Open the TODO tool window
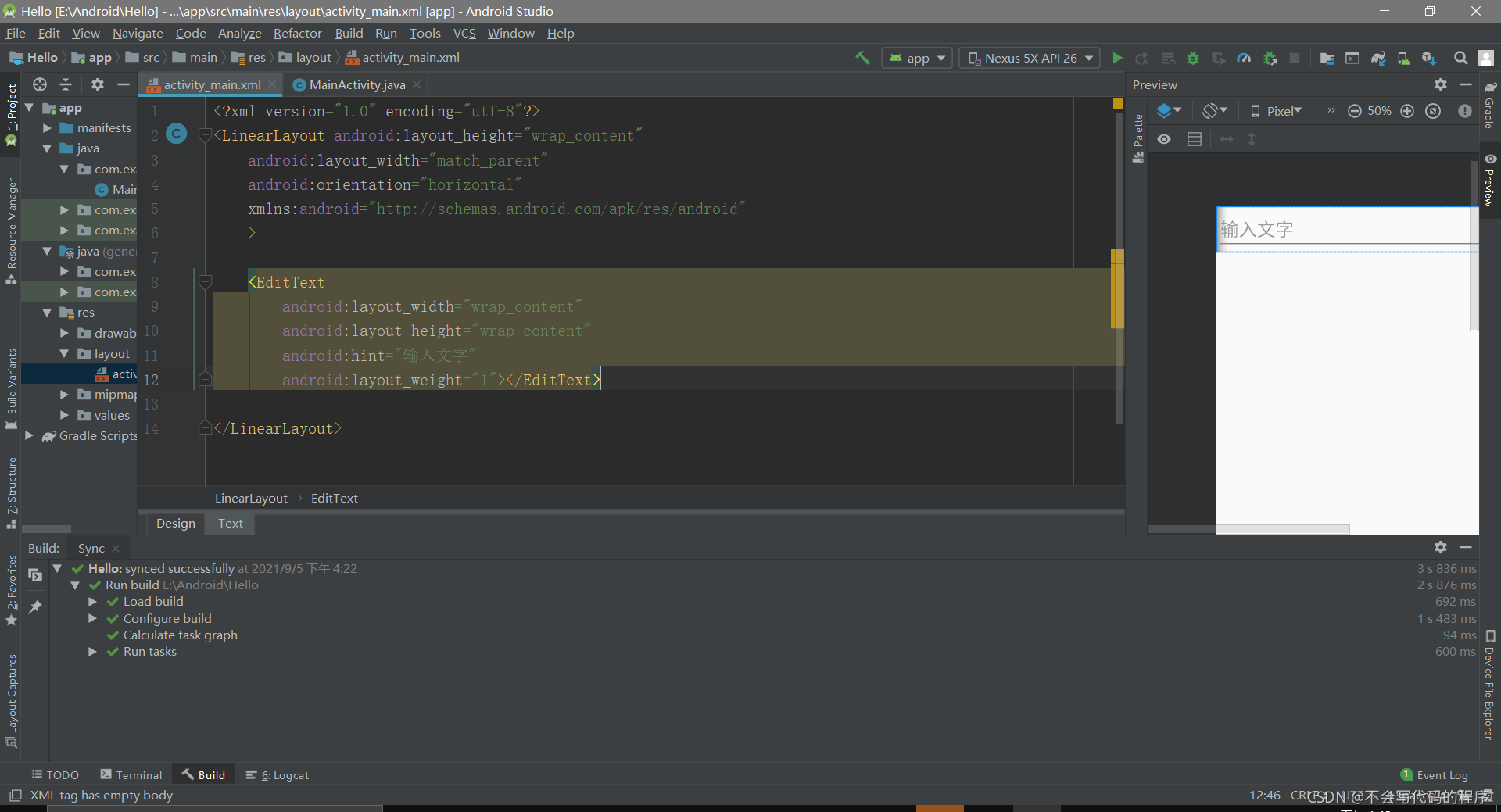 (x=56, y=775)
